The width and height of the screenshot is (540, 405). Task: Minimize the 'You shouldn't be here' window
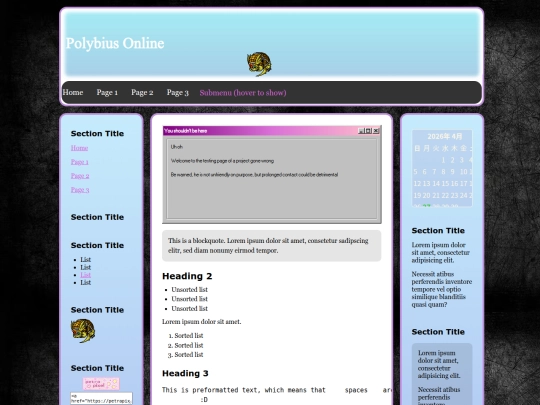[x=361, y=131]
